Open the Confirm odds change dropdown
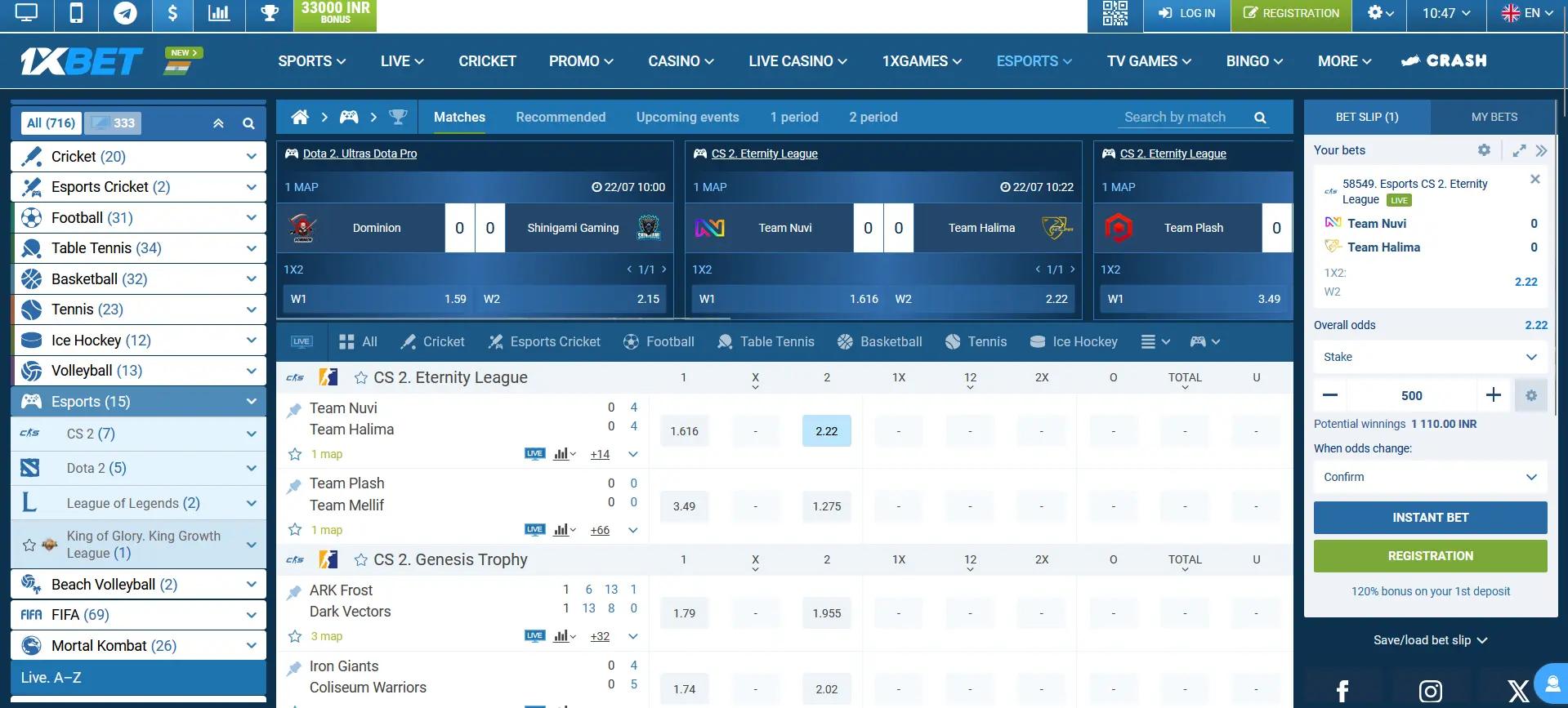Image resolution: width=1568 pixels, height=708 pixels. (1430, 477)
